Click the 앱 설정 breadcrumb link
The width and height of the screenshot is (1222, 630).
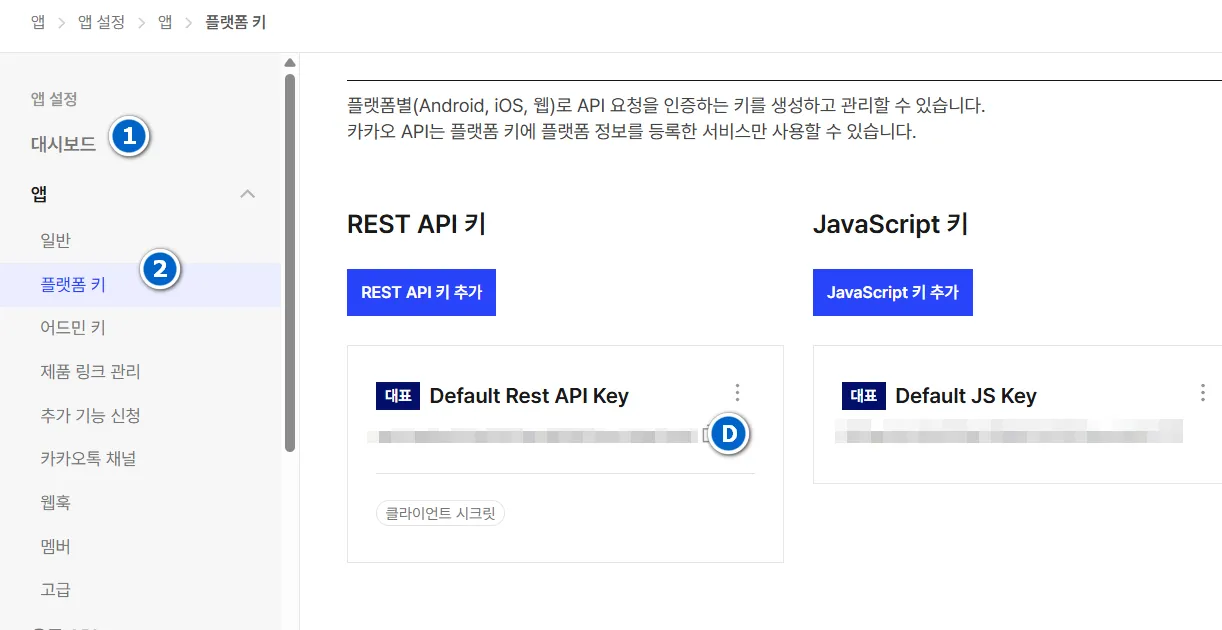[101, 22]
